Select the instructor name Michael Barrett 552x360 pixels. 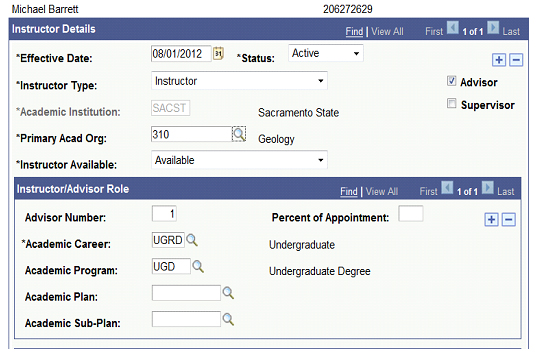(45, 9)
